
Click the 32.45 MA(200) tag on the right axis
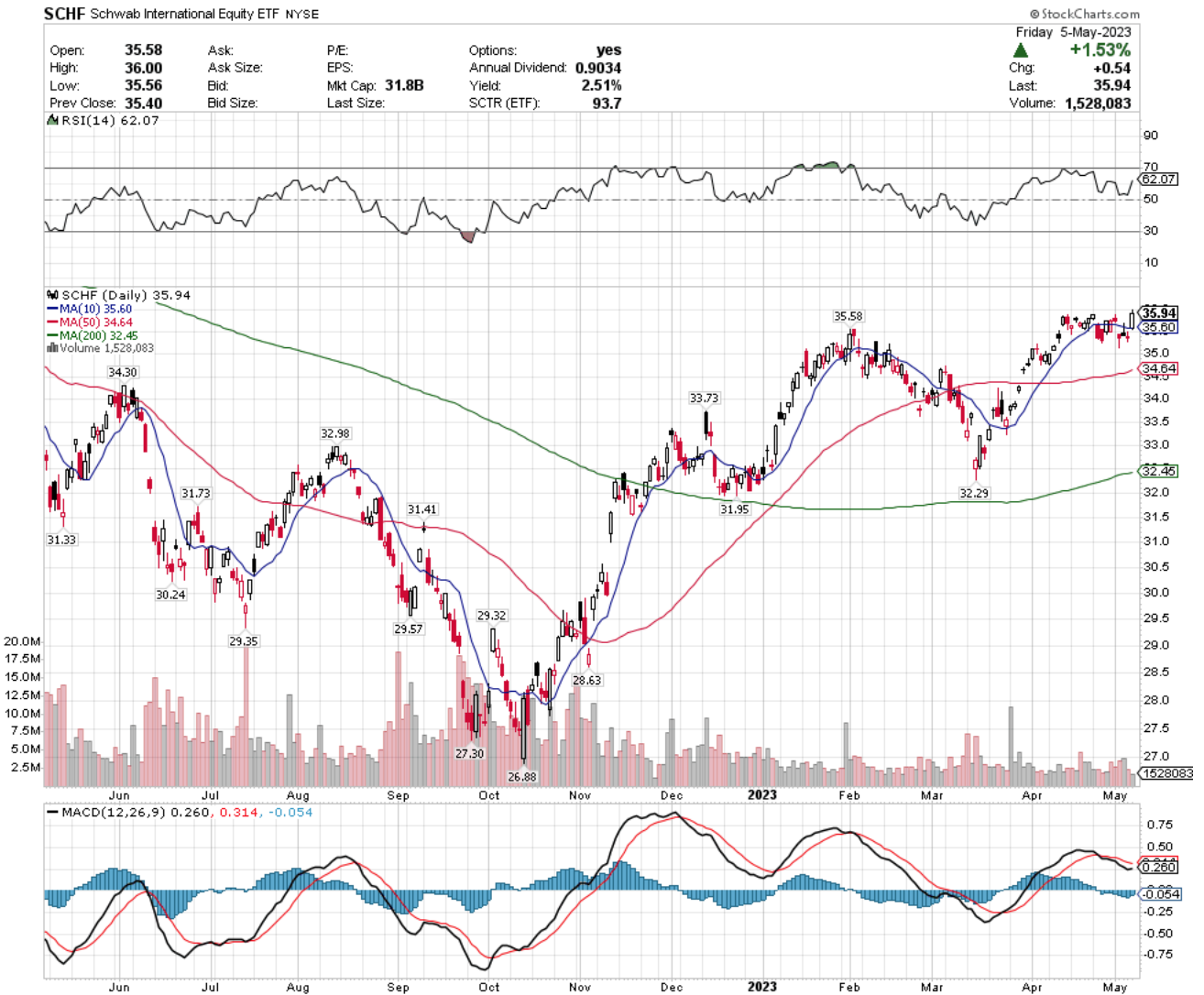pyautogui.click(x=1159, y=471)
